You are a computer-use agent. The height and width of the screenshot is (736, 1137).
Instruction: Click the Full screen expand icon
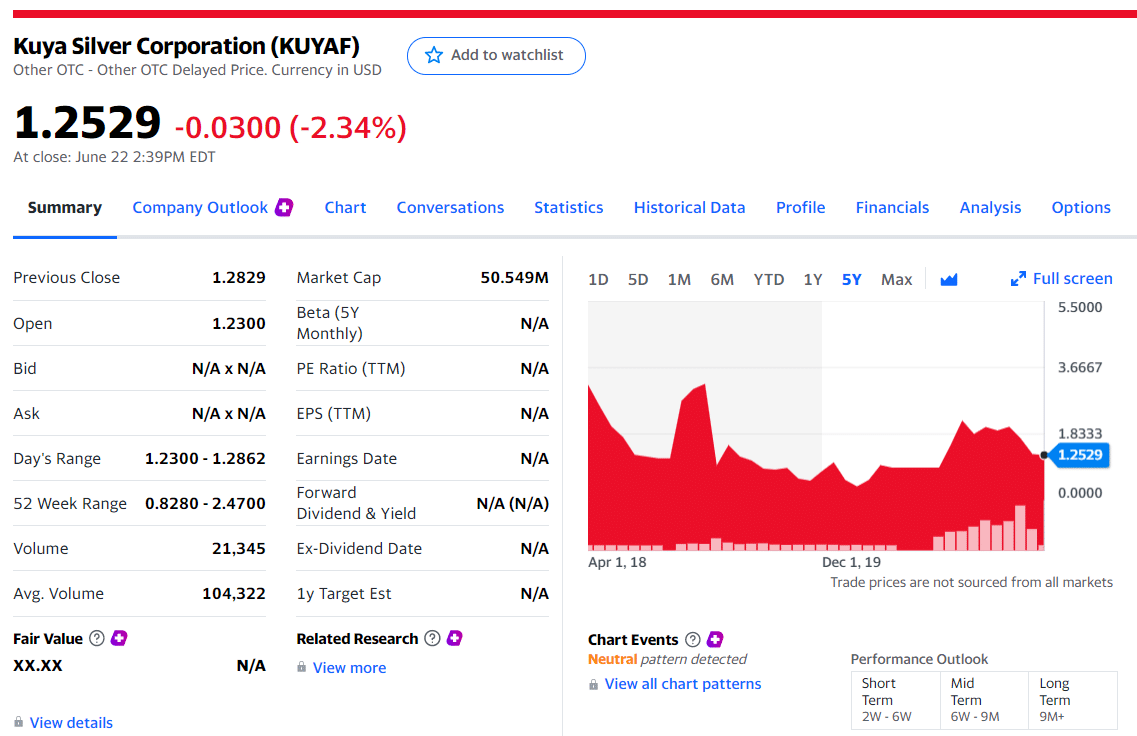[1019, 278]
